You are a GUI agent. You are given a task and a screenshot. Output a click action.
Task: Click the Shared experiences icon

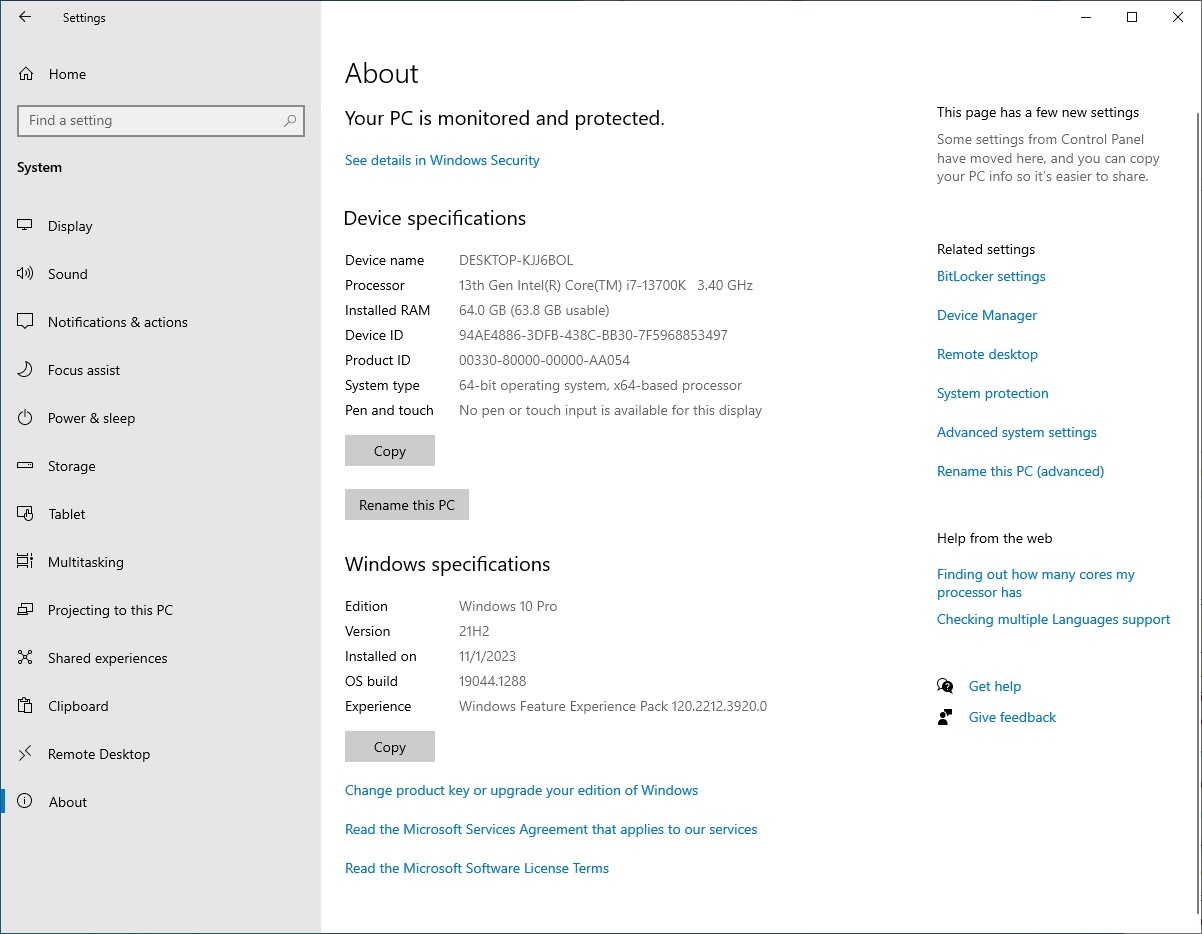coord(26,658)
